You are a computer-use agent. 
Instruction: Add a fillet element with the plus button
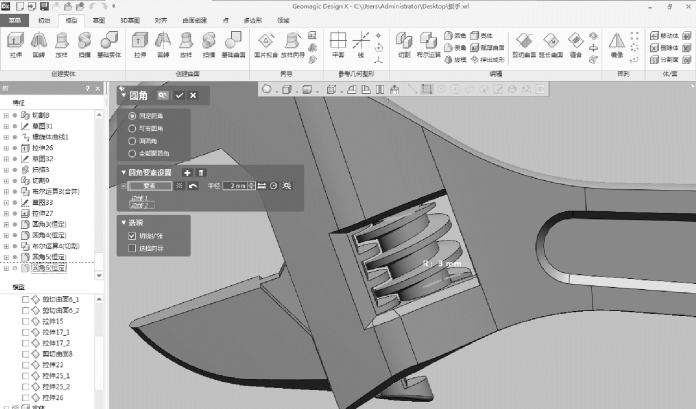(187, 173)
